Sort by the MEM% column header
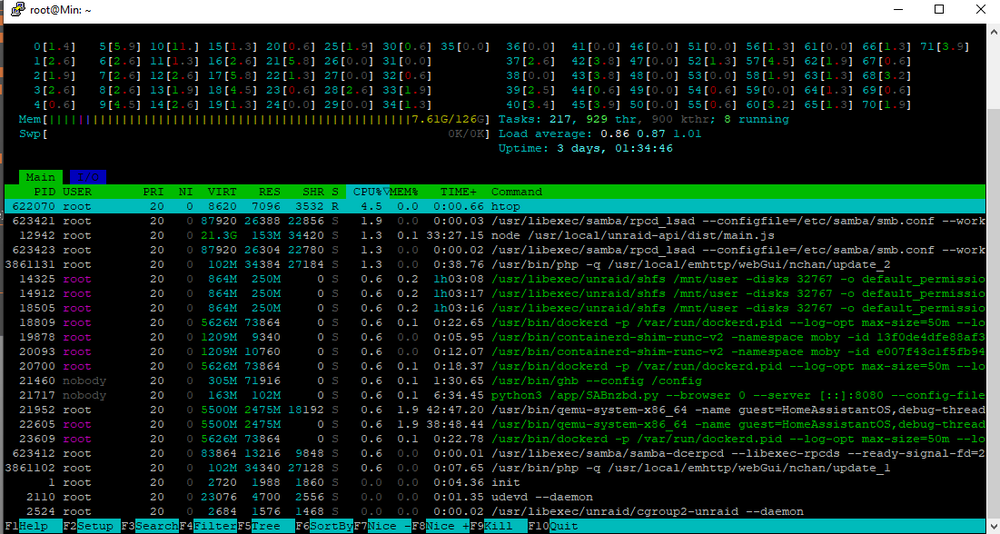The height and width of the screenshot is (534, 1000). pyautogui.click(x=404, y=191)
